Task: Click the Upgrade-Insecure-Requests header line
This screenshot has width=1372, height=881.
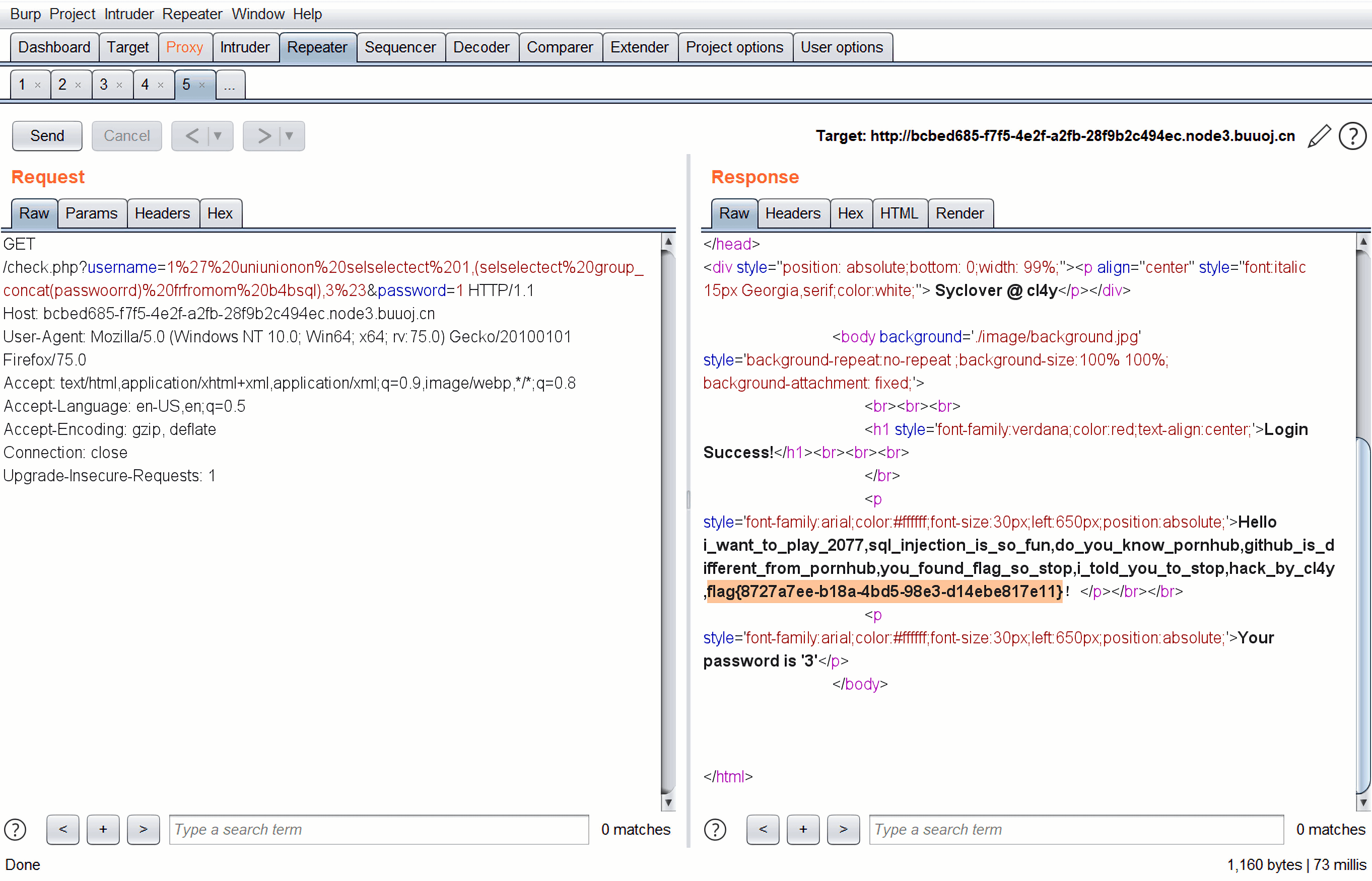Action: tap(109, 475)
